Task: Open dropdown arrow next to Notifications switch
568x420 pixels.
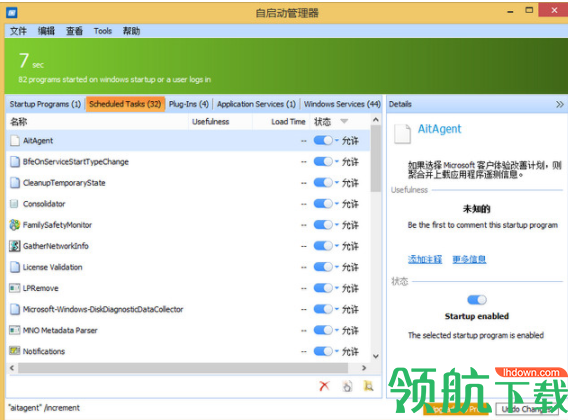Action: click(x=337, y=351)
